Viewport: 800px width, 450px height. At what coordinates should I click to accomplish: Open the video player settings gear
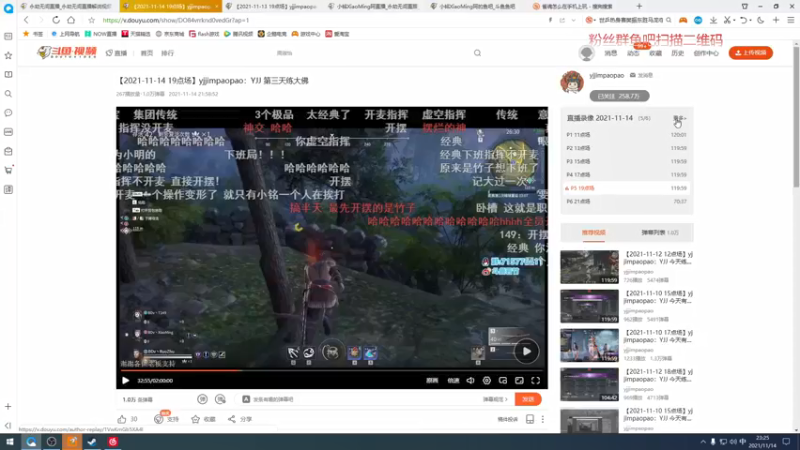(x=487, y=380)
